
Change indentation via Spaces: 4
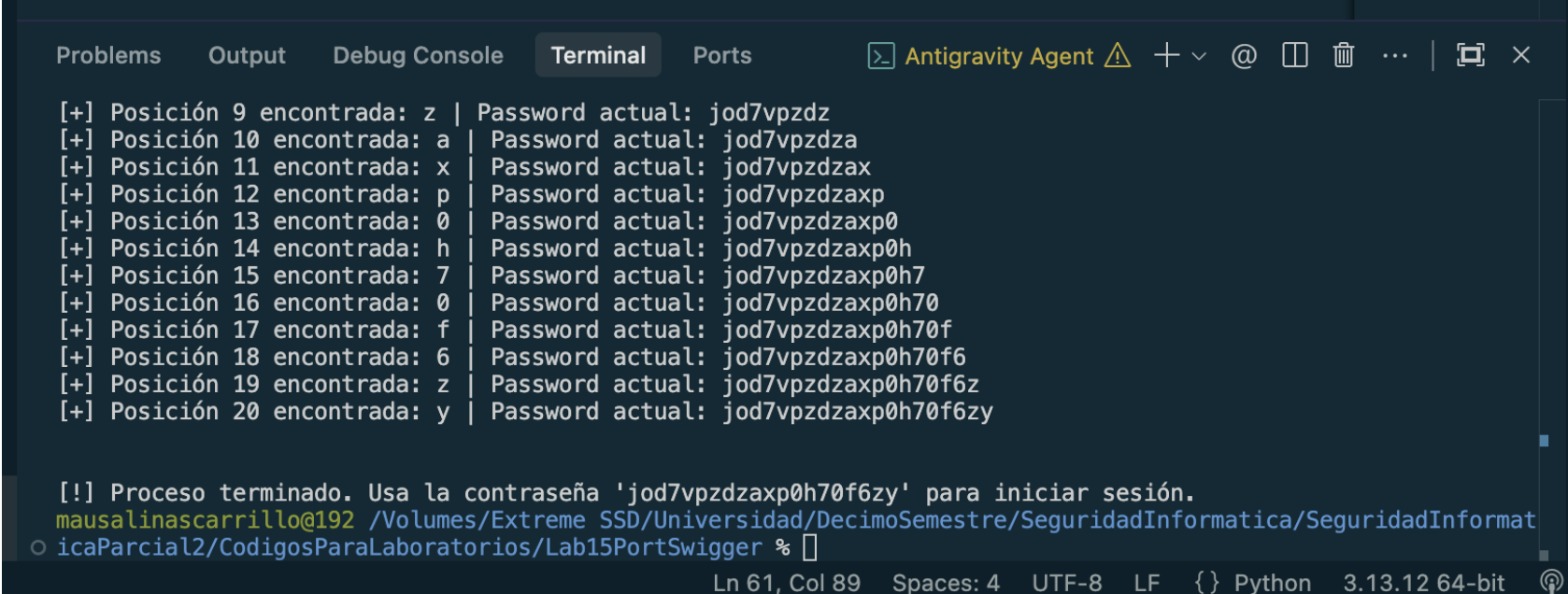coord(946,583)
